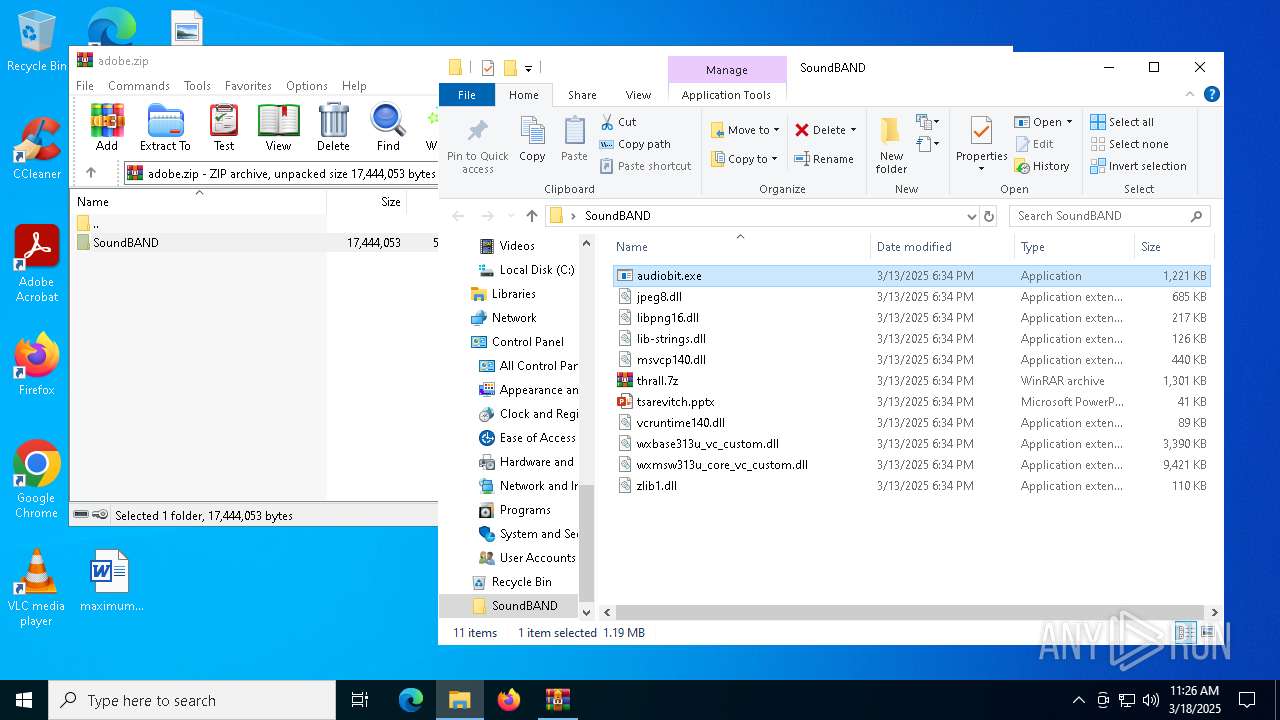Click the Size column header in WinRAR
This screenshot has width=1280, height=720.
[367, 202]
